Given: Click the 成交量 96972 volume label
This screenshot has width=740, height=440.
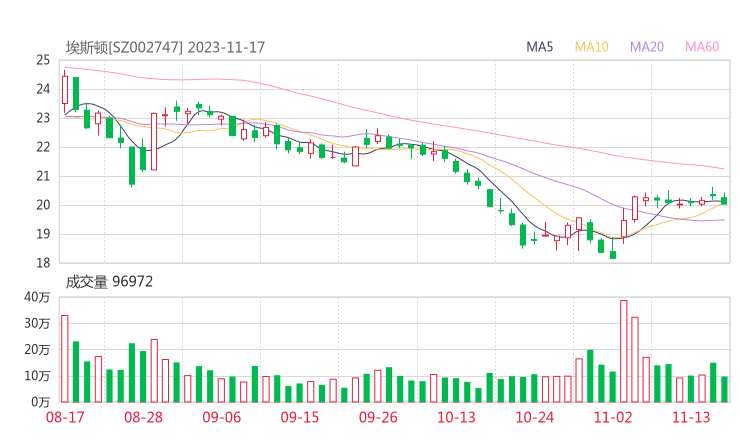Looking at the screenshot, I should point(109,282).
